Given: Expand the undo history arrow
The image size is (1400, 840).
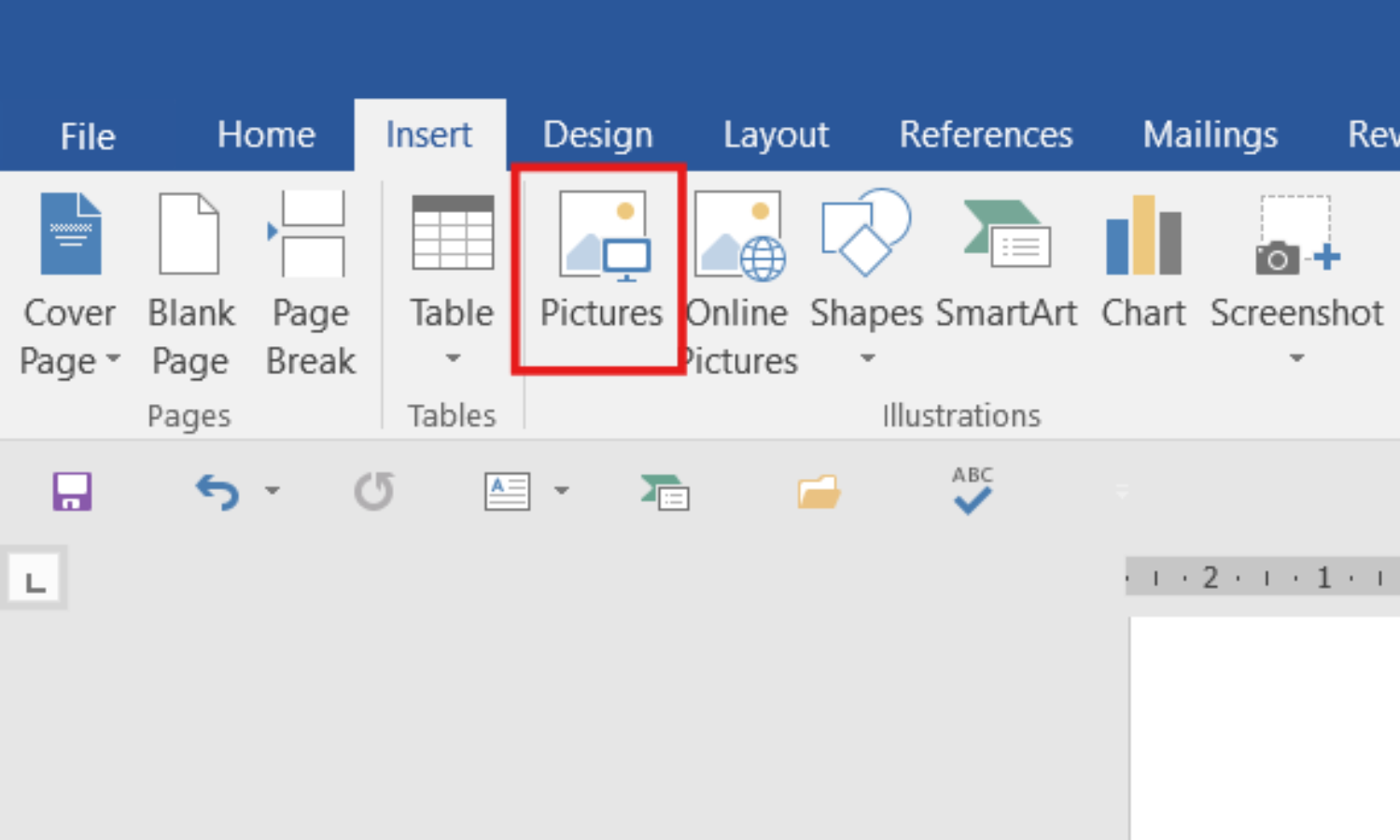Looking at the screenshot, I should pos(272,491).
